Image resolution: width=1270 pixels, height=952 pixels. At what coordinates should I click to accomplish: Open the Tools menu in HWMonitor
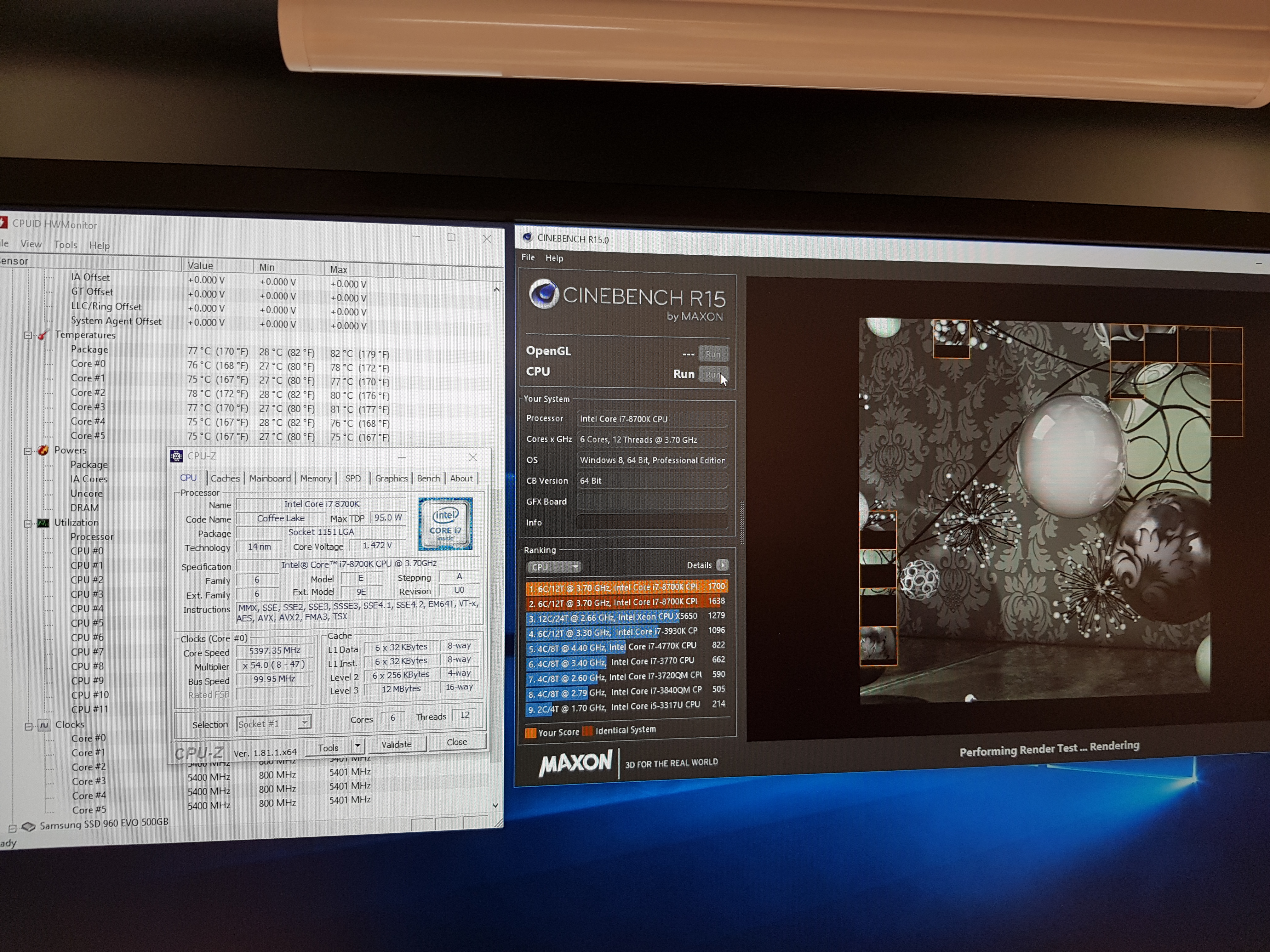[66, 245]
